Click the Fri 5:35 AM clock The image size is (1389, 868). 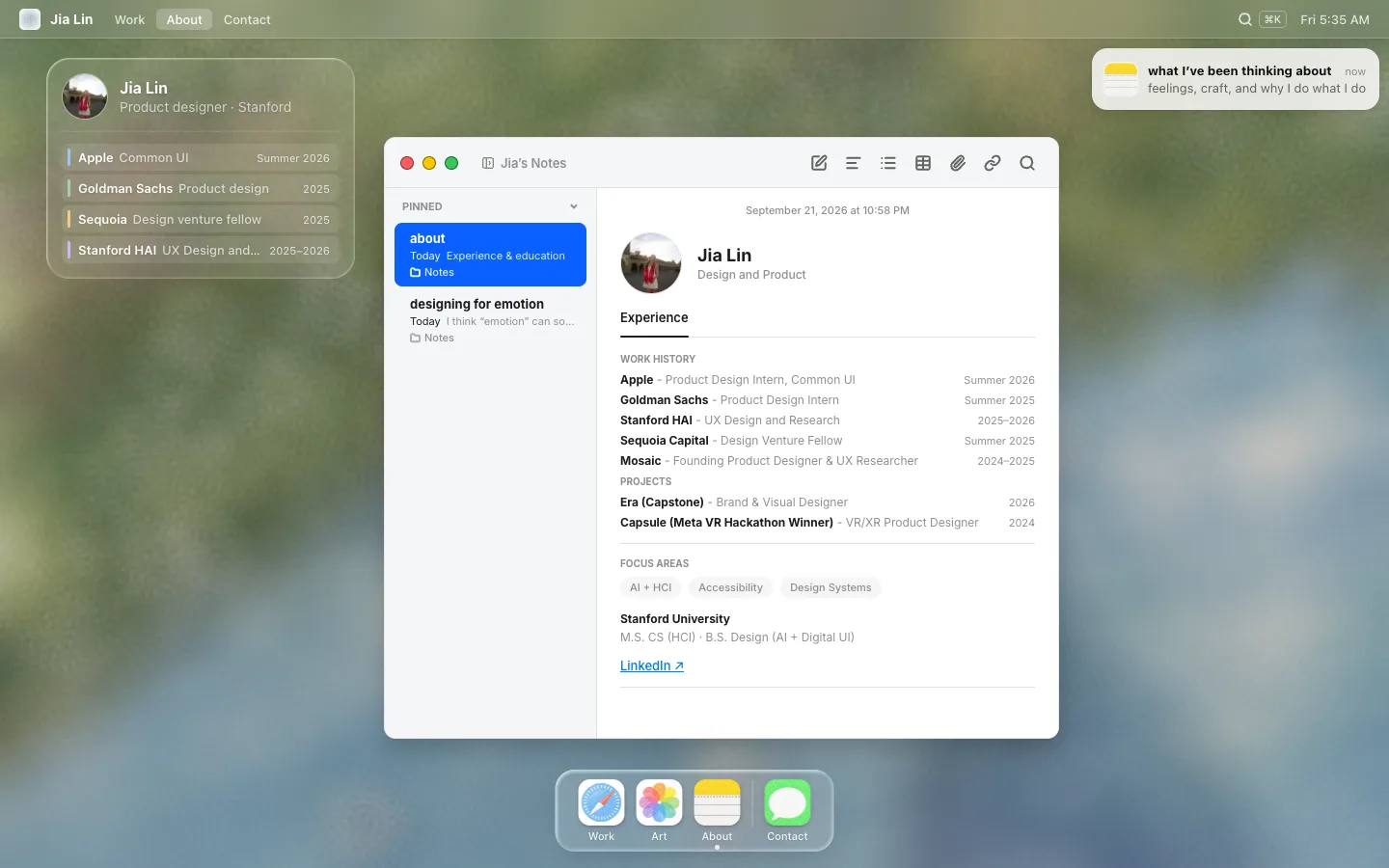(1335, 19)
